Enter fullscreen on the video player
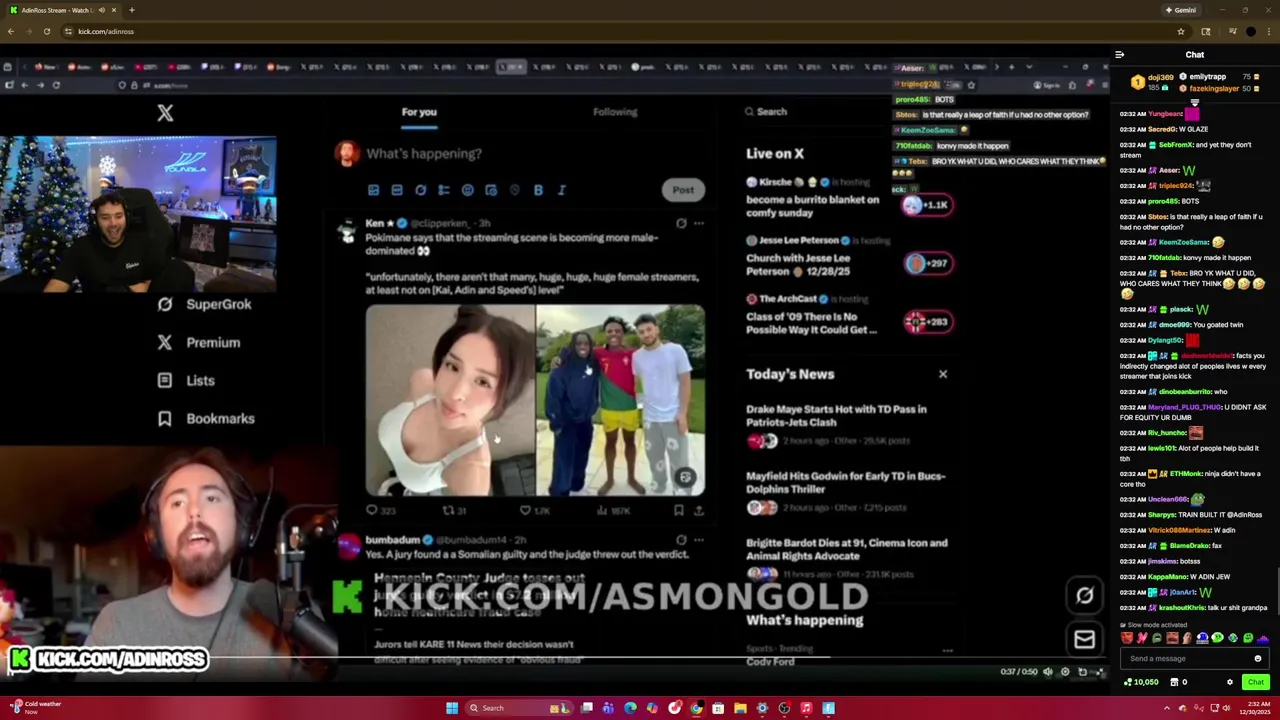The width and height of the screenshot is (1280, 720). (1099, 672)
